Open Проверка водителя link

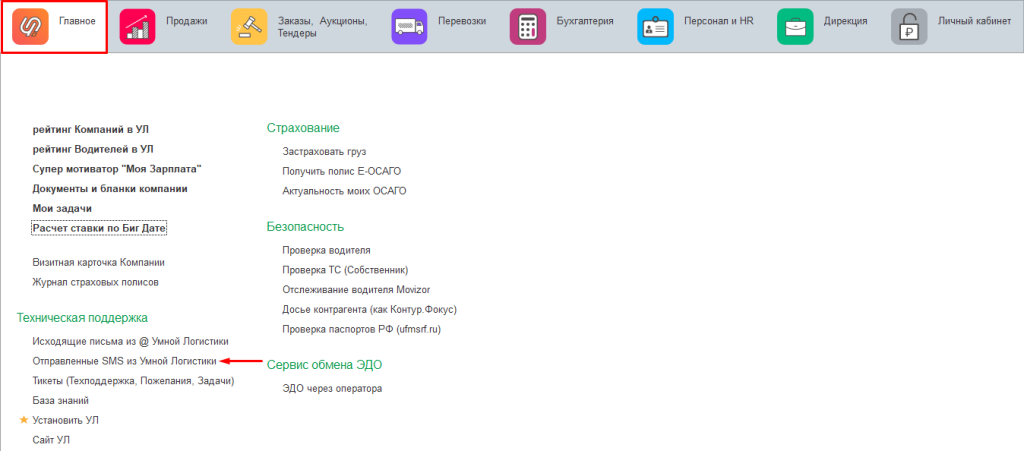(327, 250)
